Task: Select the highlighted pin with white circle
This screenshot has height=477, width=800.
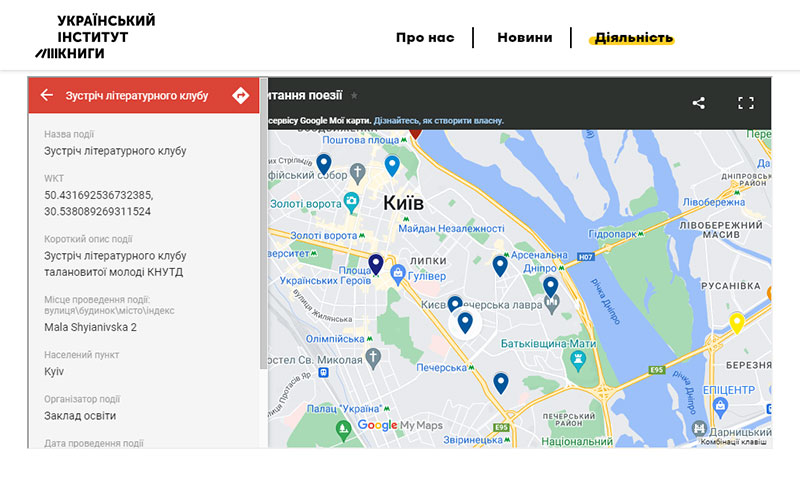Action: pos(465,323)
